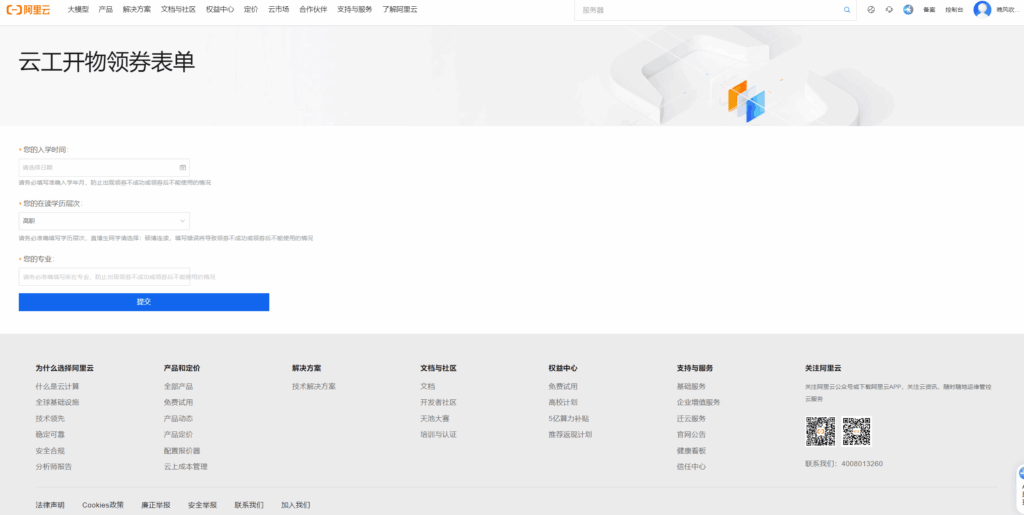Open the 解决方案 menu in top navigation
This screenshot has width=1024, height=515.
click(137, 9)
